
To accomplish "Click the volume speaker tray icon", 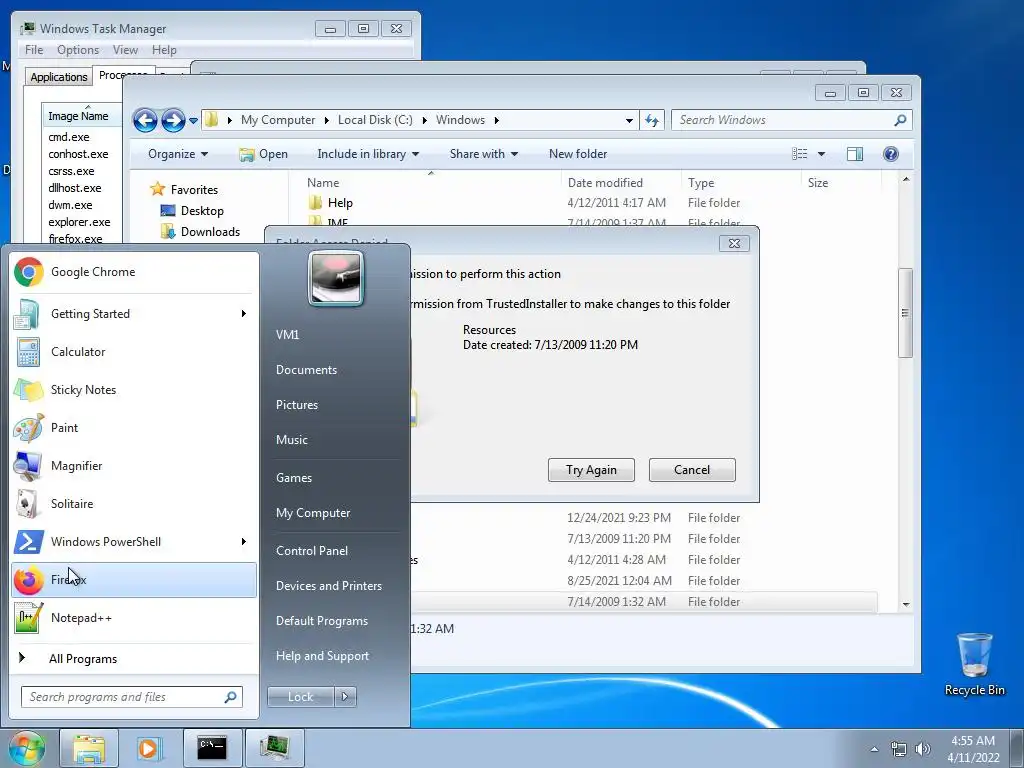I will click(922, 749).
